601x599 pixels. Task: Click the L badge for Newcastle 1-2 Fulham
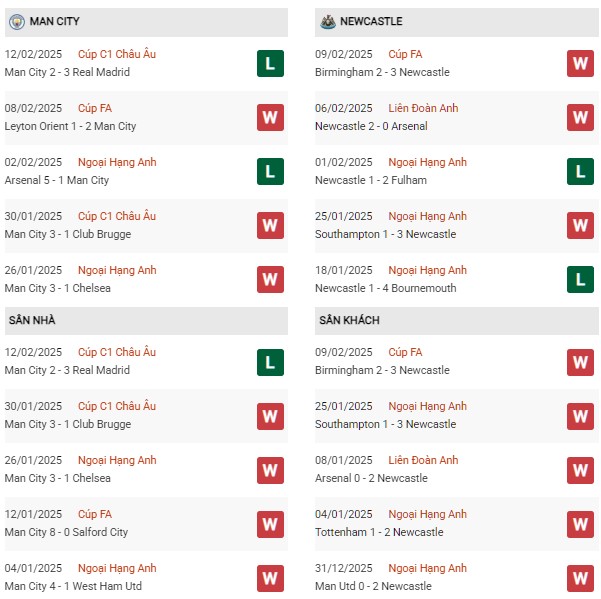[580, 171]
